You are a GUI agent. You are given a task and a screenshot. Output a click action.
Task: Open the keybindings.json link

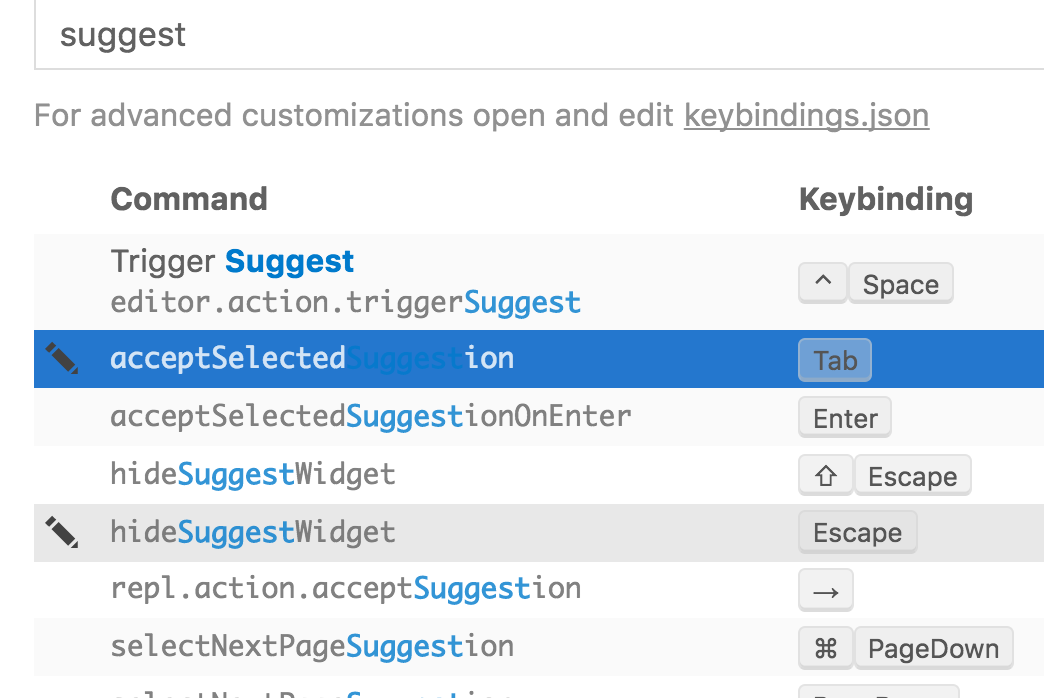[806, 116]
